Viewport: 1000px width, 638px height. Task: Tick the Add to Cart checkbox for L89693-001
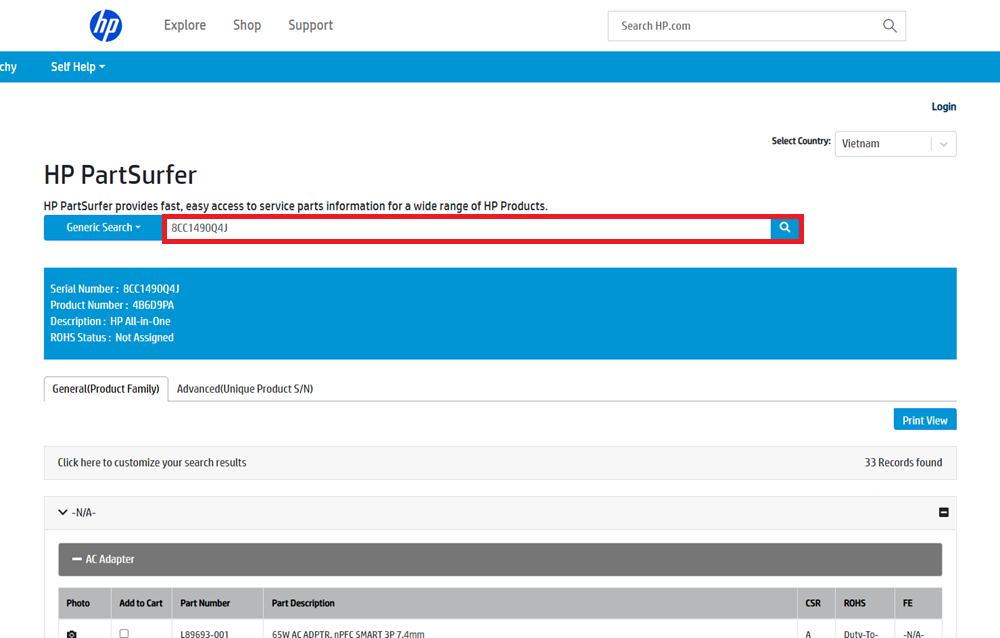pos(124,633)
